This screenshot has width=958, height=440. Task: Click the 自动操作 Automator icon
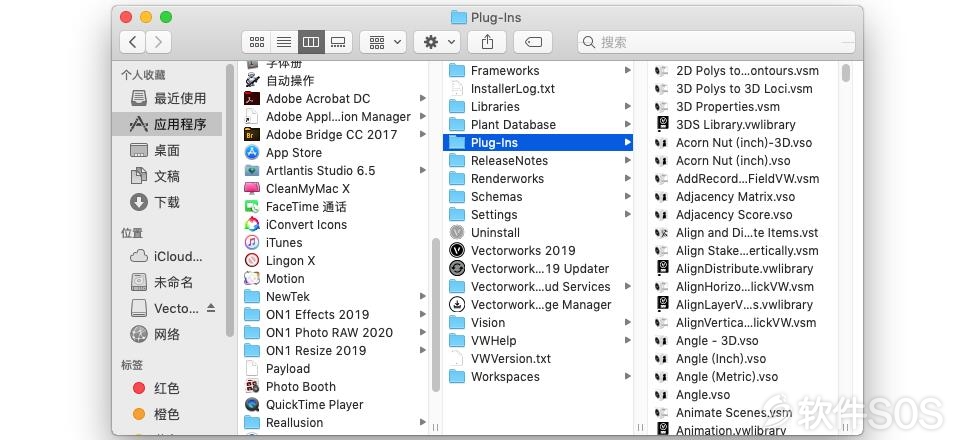[x=252, y=81]
